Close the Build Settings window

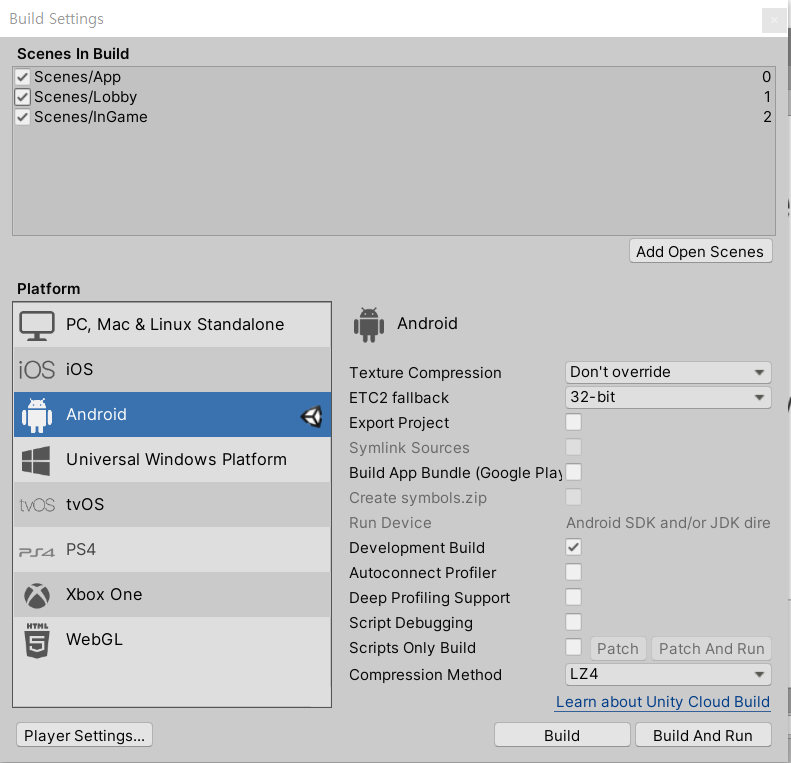(773, 20)
